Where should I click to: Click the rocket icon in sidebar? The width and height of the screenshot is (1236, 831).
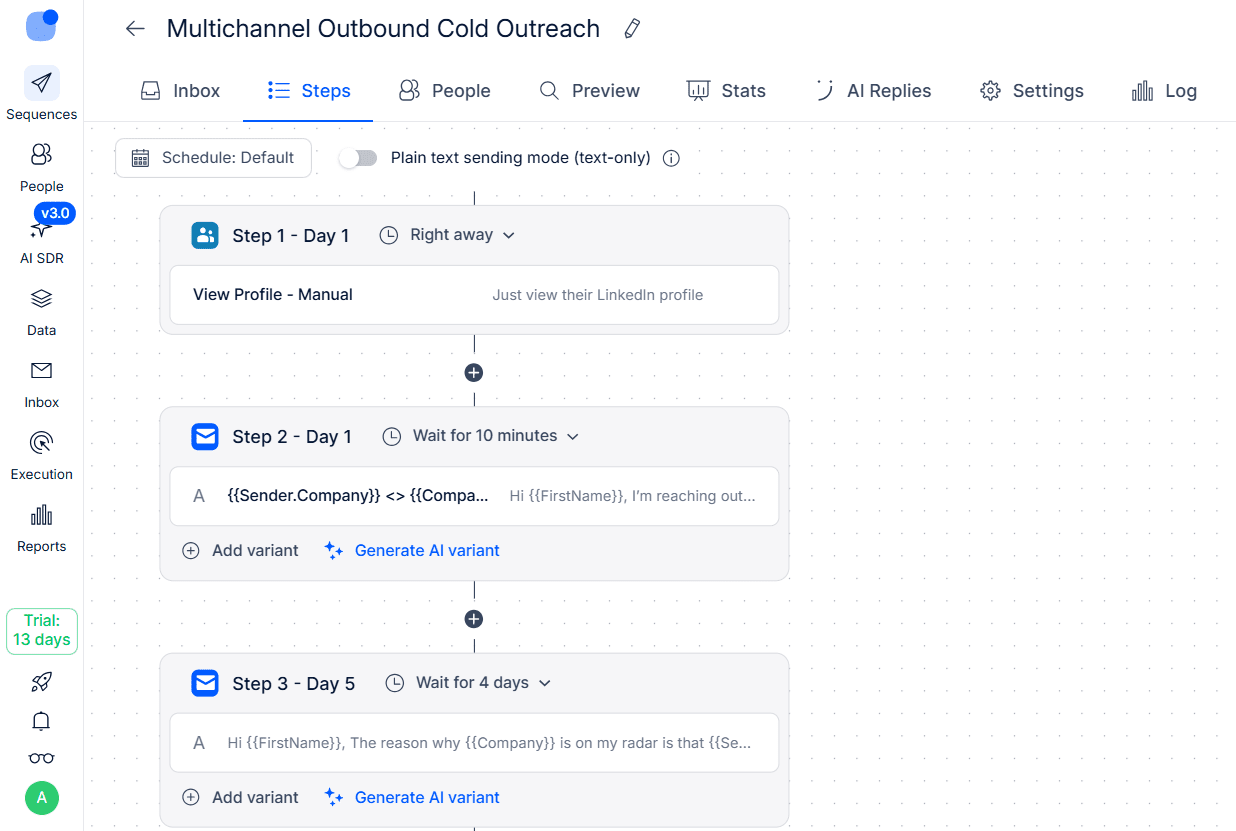click(41, 682)
